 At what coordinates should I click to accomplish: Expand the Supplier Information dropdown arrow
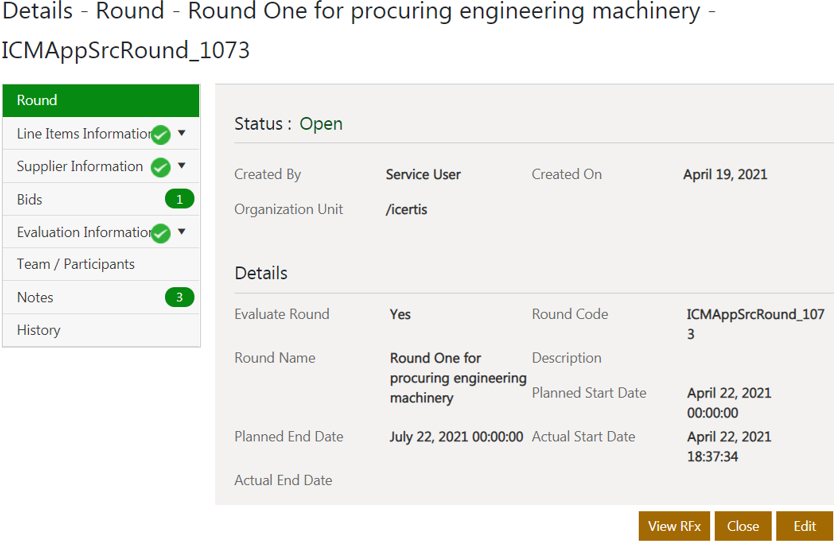coord(182,166)
